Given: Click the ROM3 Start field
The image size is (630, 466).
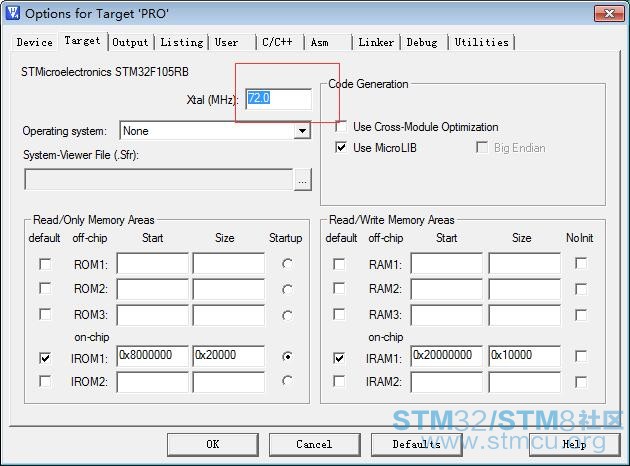Looking at the screenshot, I should [152, 315].
